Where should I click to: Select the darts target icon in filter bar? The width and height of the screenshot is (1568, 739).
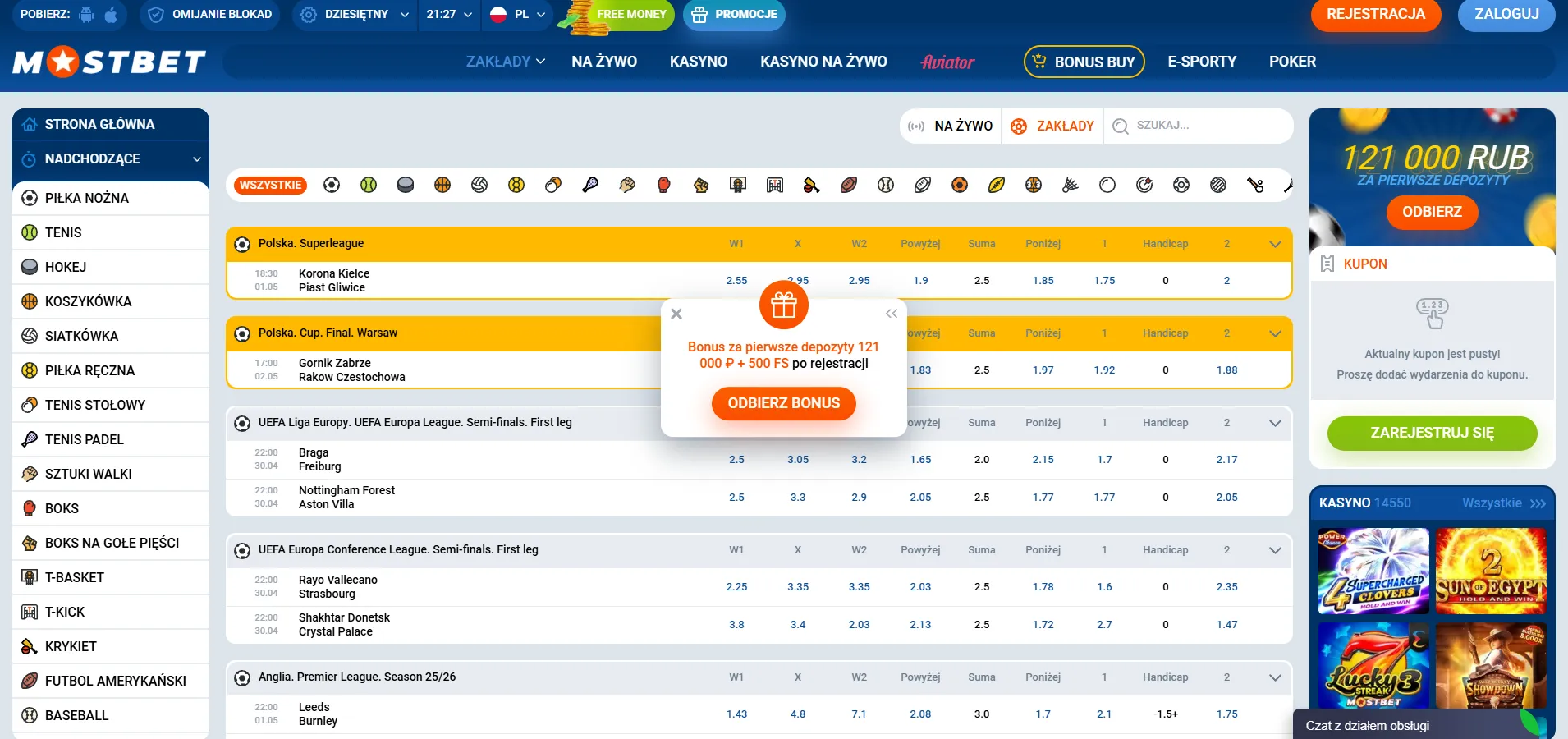[x=1144, y=185]
